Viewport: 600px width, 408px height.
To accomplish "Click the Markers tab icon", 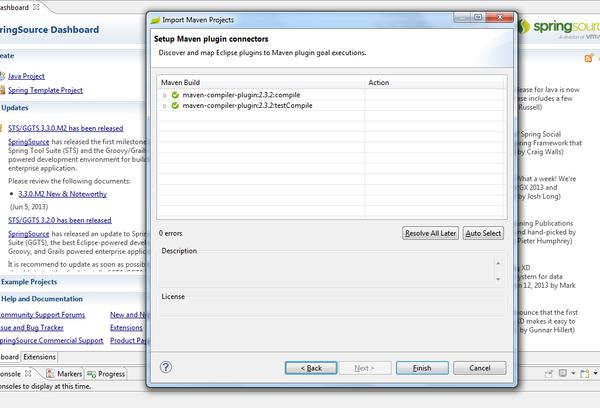I will tap(50, 374).
